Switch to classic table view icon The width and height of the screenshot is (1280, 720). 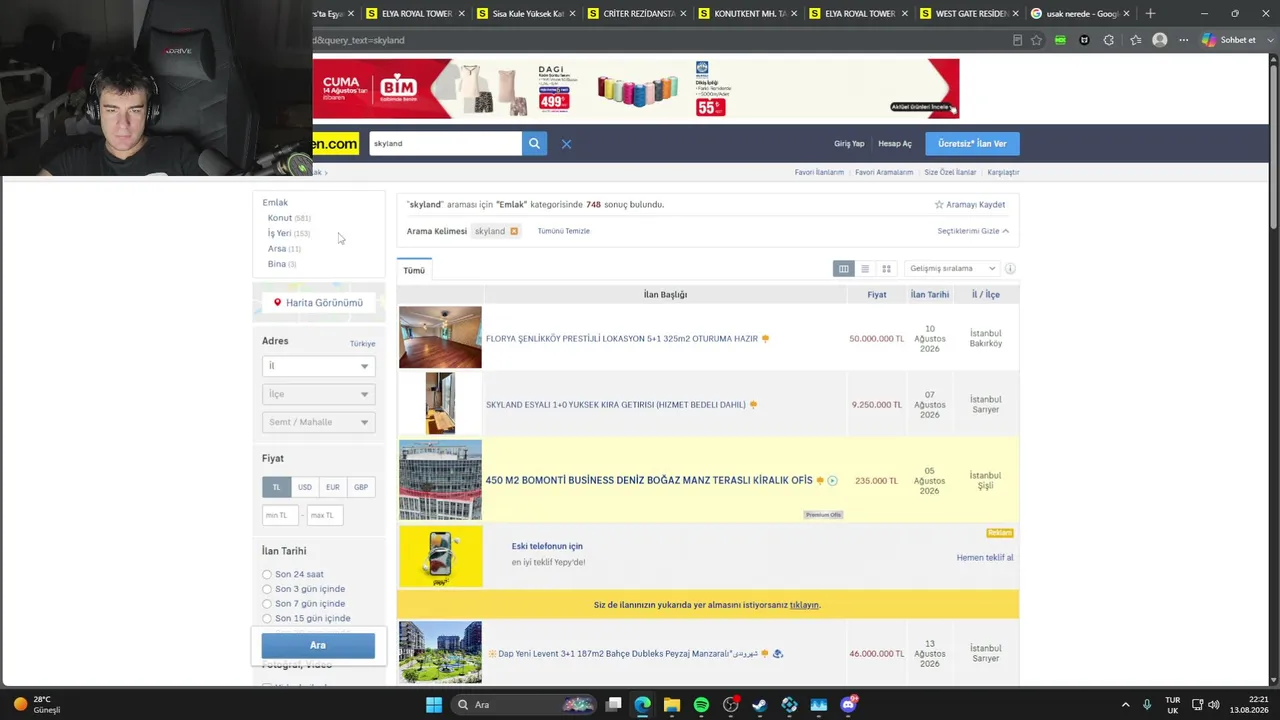pyautogui.click(x=844, y=268)
